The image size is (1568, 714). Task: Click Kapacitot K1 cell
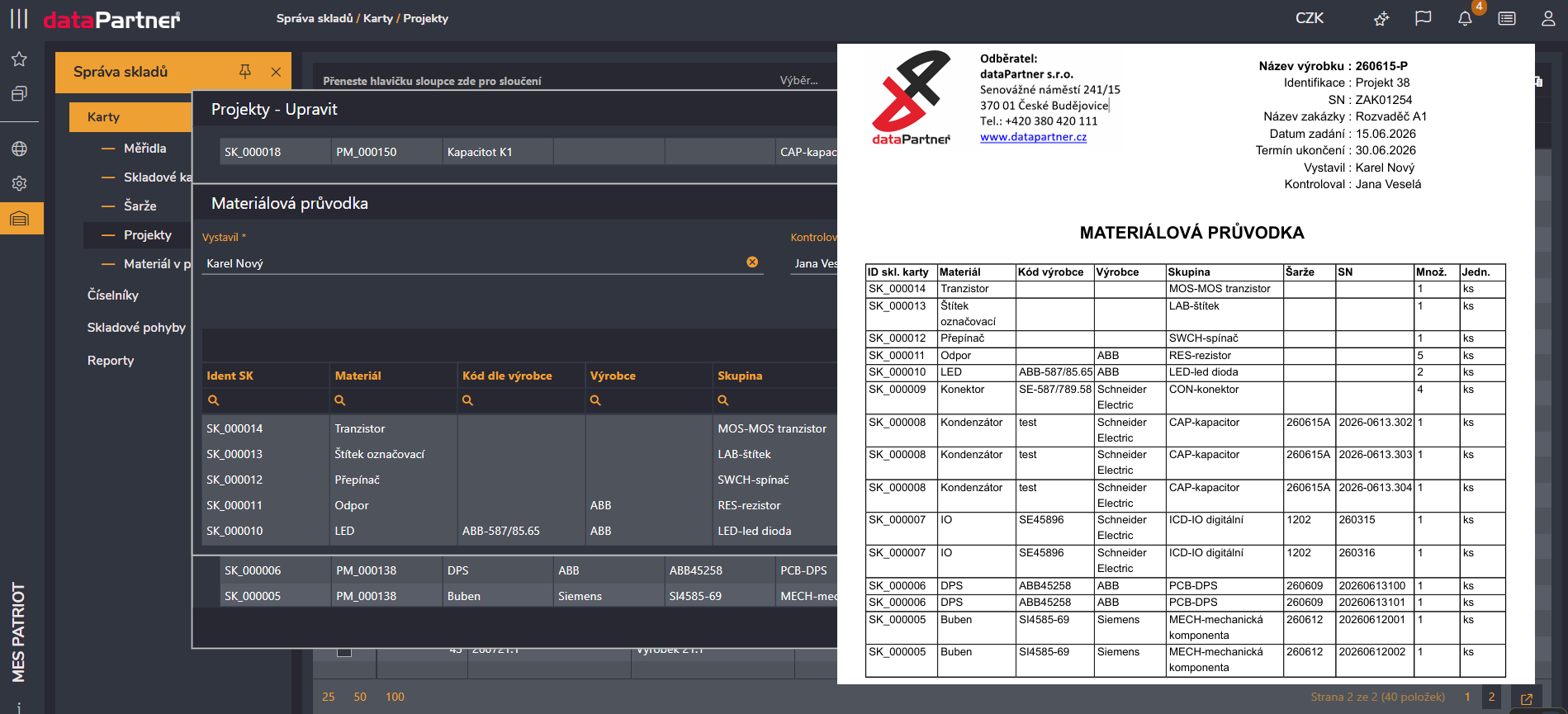pyautogui.click(x=498, y=152)
